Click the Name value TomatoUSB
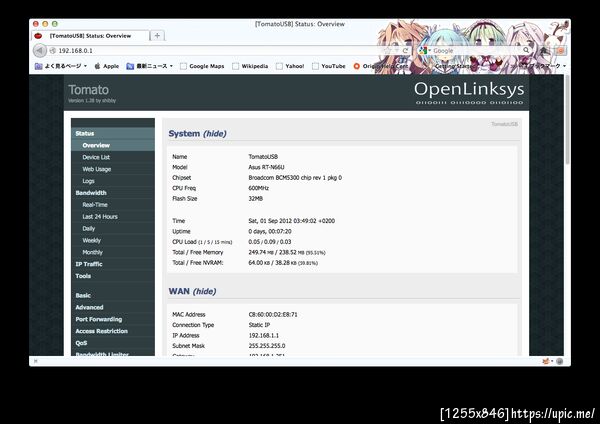 pyautogui.click(x=263, y=157)
